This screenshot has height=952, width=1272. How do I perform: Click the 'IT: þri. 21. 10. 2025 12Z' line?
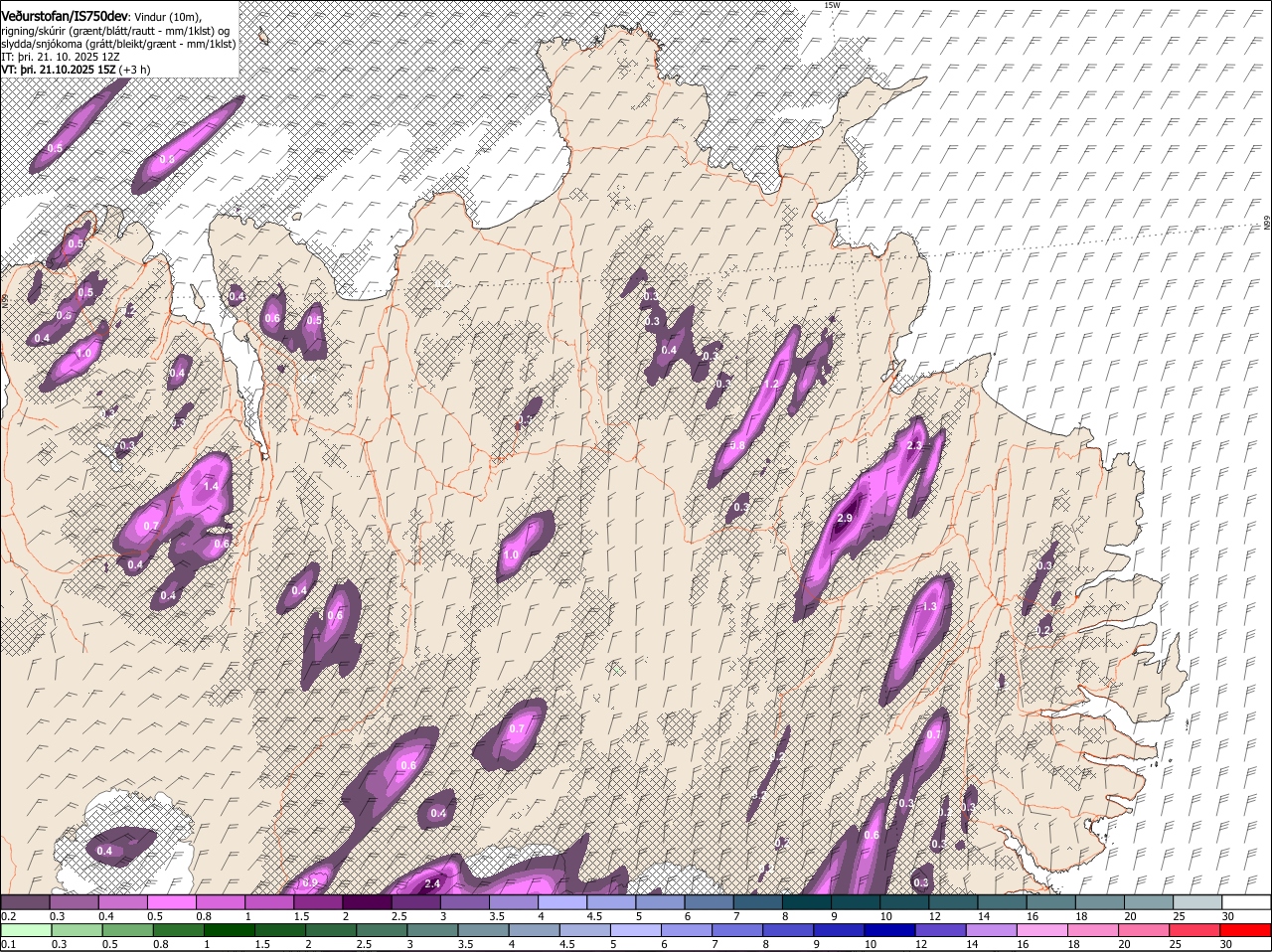[x=60, y=57]
